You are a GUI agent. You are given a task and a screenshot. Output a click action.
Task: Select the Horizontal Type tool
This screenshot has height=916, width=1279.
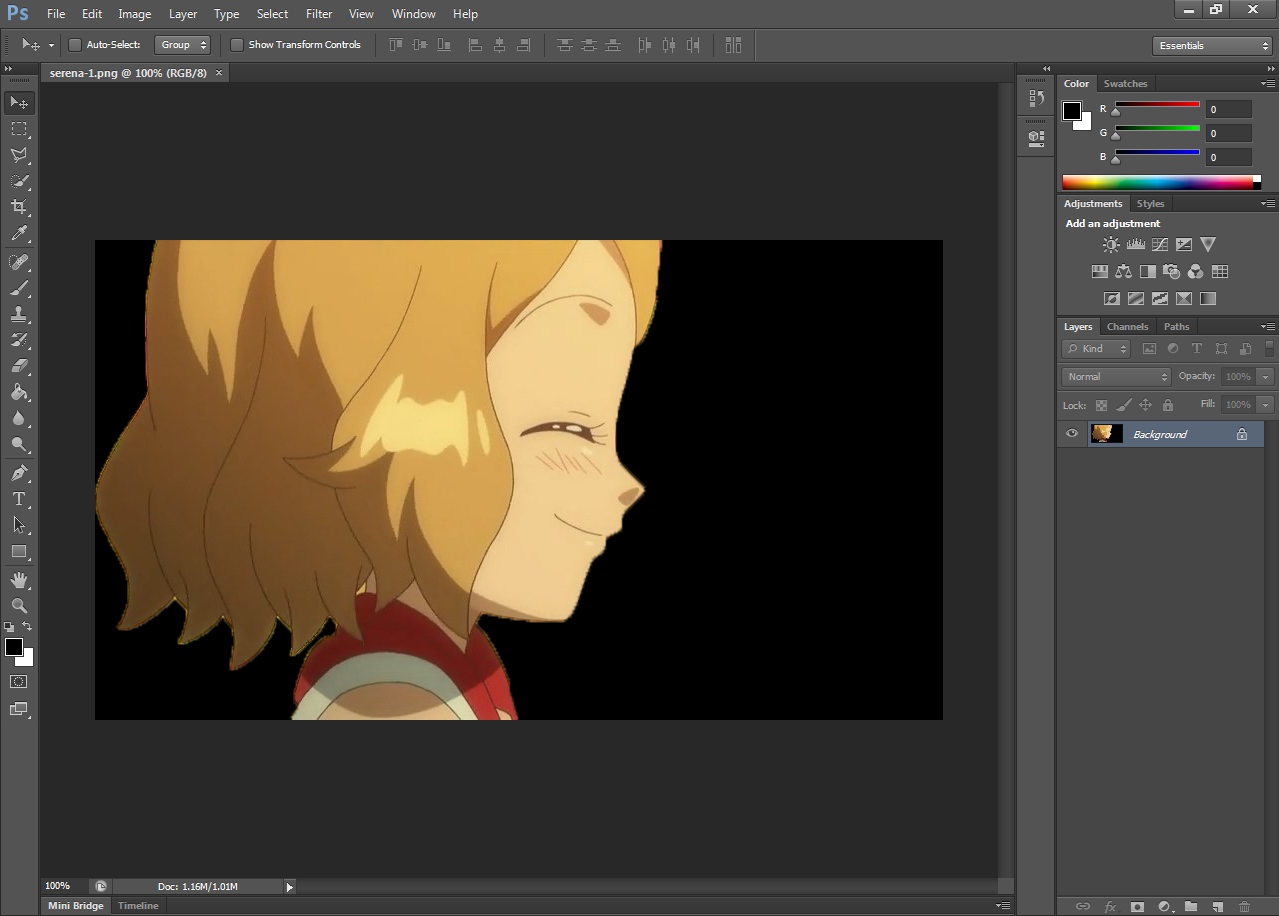[x=19, y=498]
